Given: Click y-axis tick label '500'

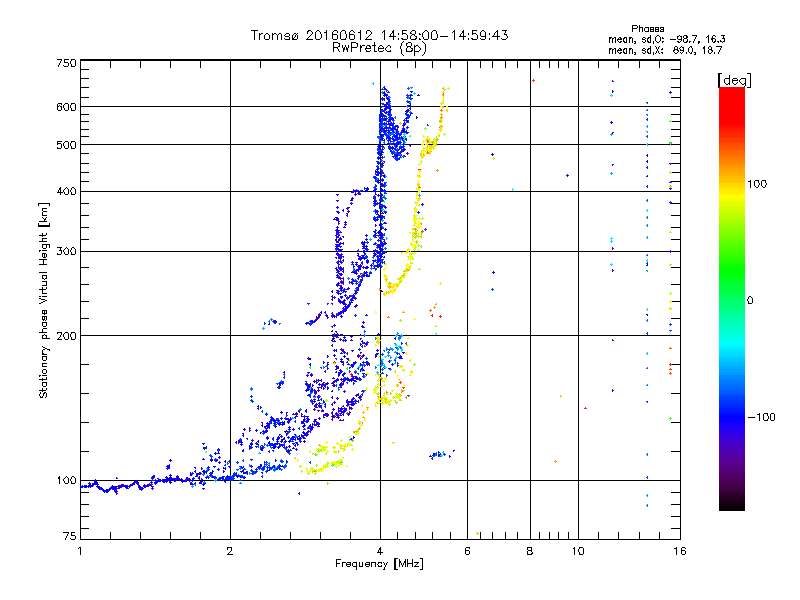Looking at the screenshot, I should (x=66, y=145).
